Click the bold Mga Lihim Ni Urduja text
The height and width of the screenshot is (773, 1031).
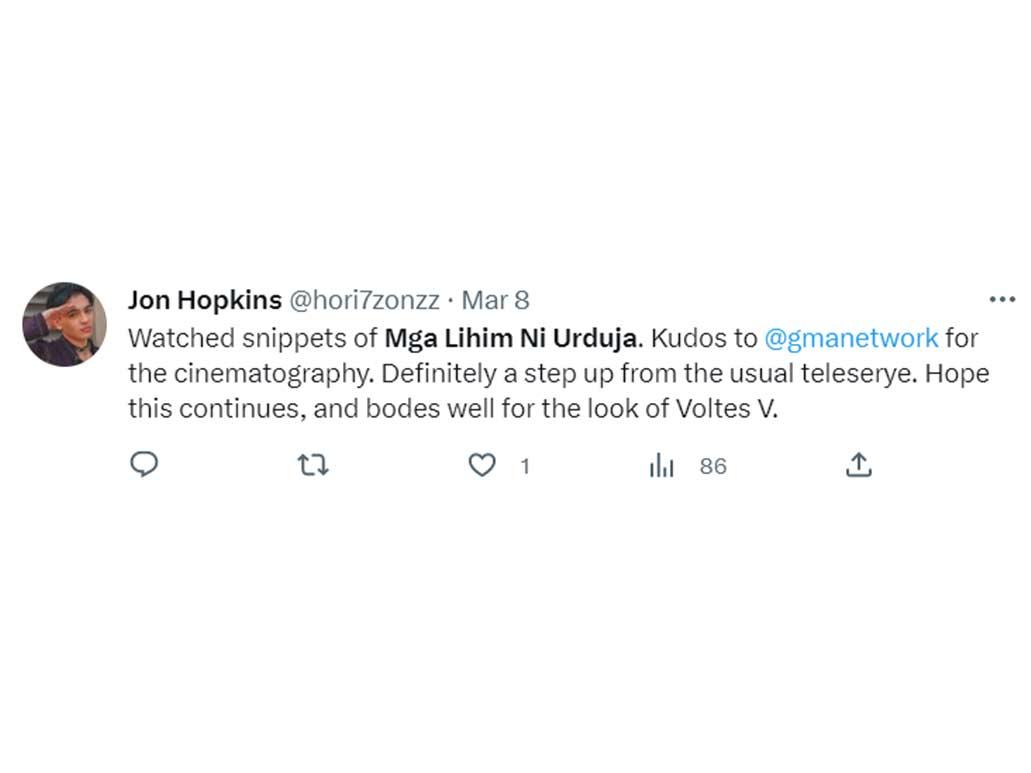pos(510,338)
